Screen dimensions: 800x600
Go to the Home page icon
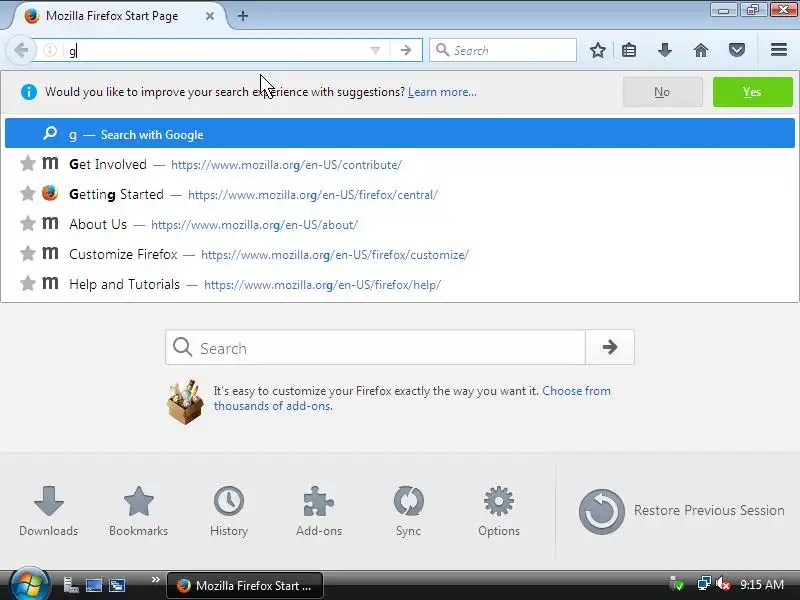click(701, 50)
